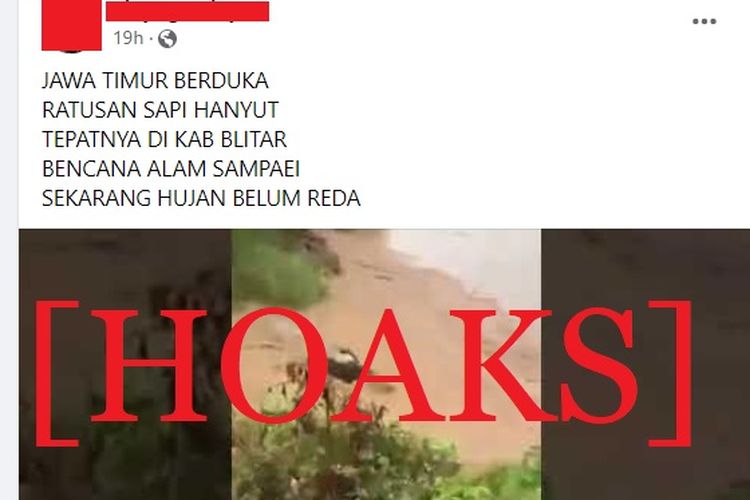Play the flood video in the post
Image resolution: width=750 pixels, height=500 pixels.
386,365
